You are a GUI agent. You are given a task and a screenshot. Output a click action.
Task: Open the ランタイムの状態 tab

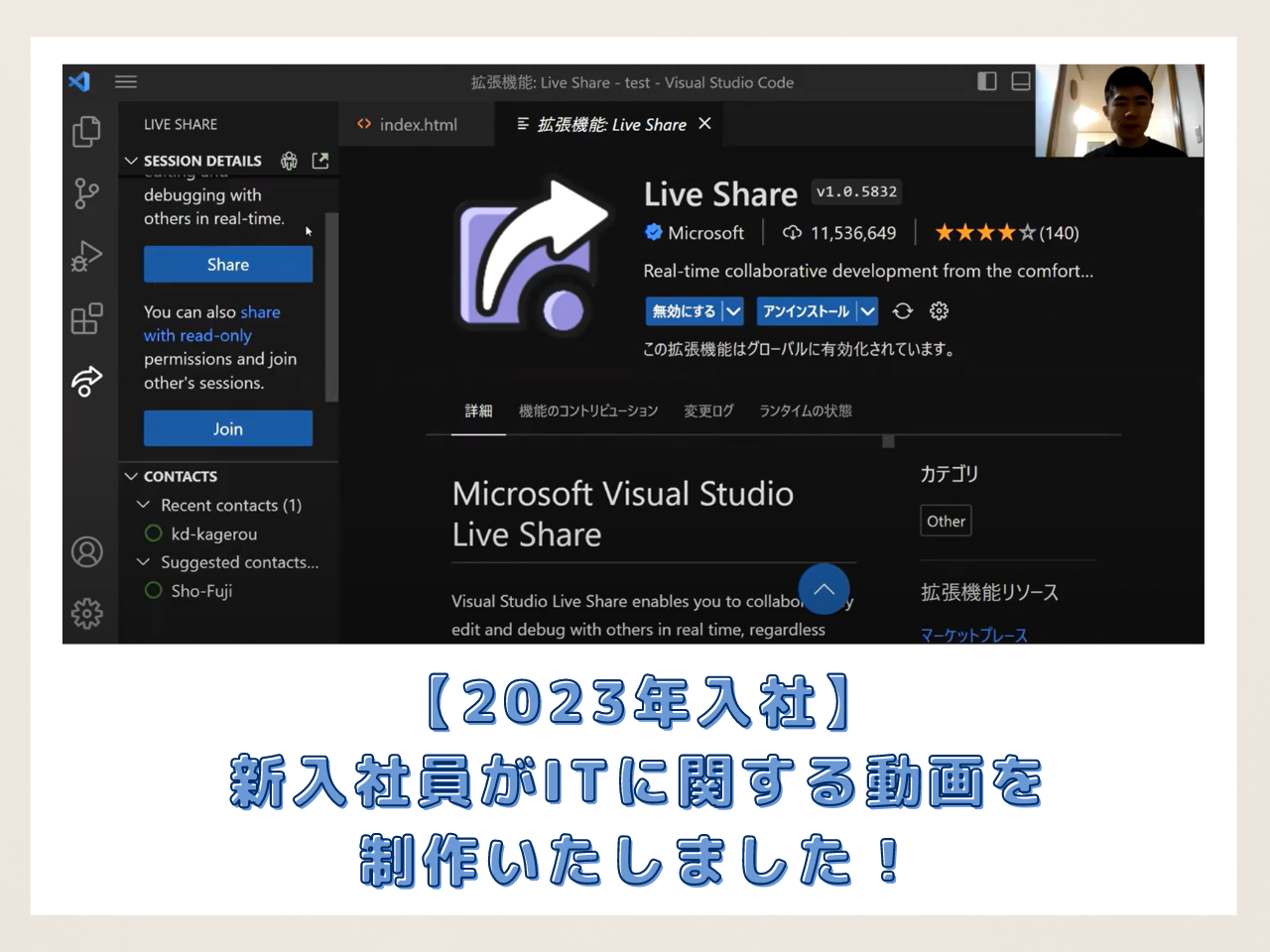[x=806, y=411]
